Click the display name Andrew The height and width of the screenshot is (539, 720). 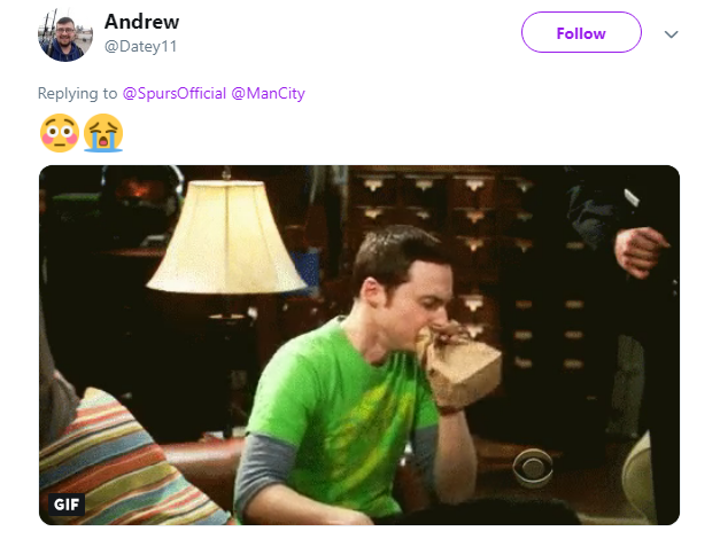pos(142,22)
